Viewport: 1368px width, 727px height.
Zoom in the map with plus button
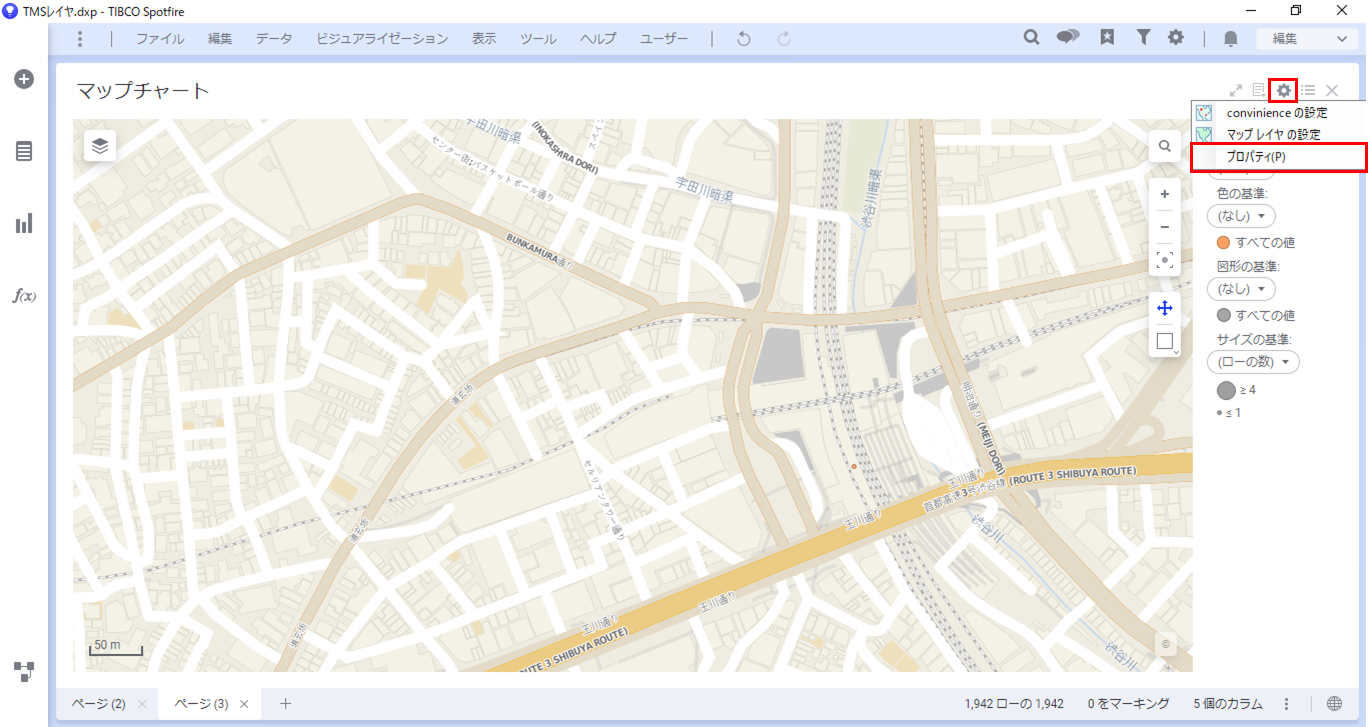pyautogui.click(x=1165, y=194)
